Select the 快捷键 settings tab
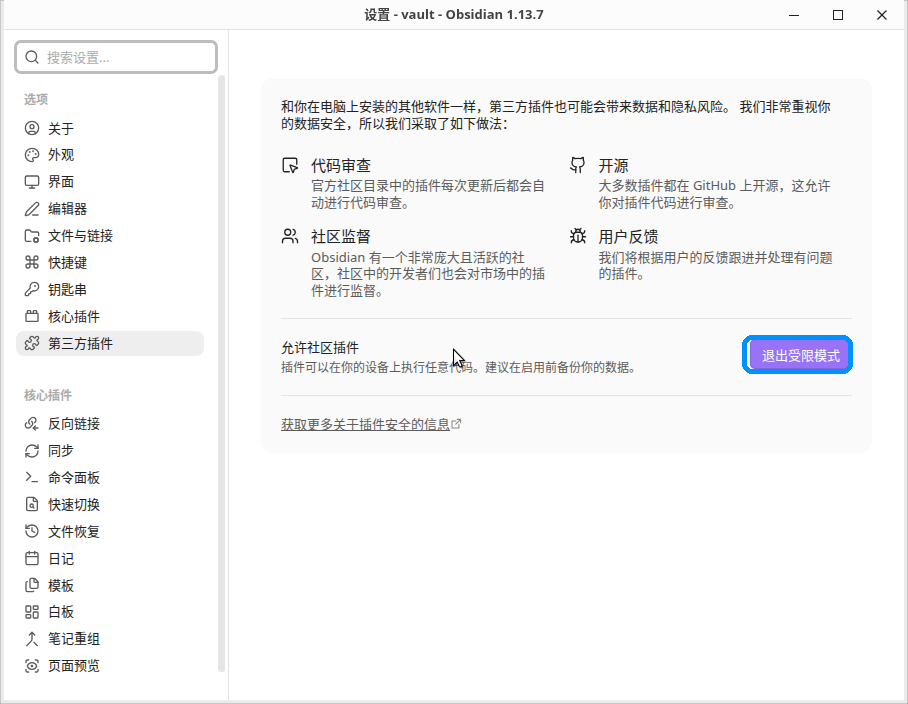Image resolution: width=908 pixels, height=704 pixels. [x=110, y=263]
